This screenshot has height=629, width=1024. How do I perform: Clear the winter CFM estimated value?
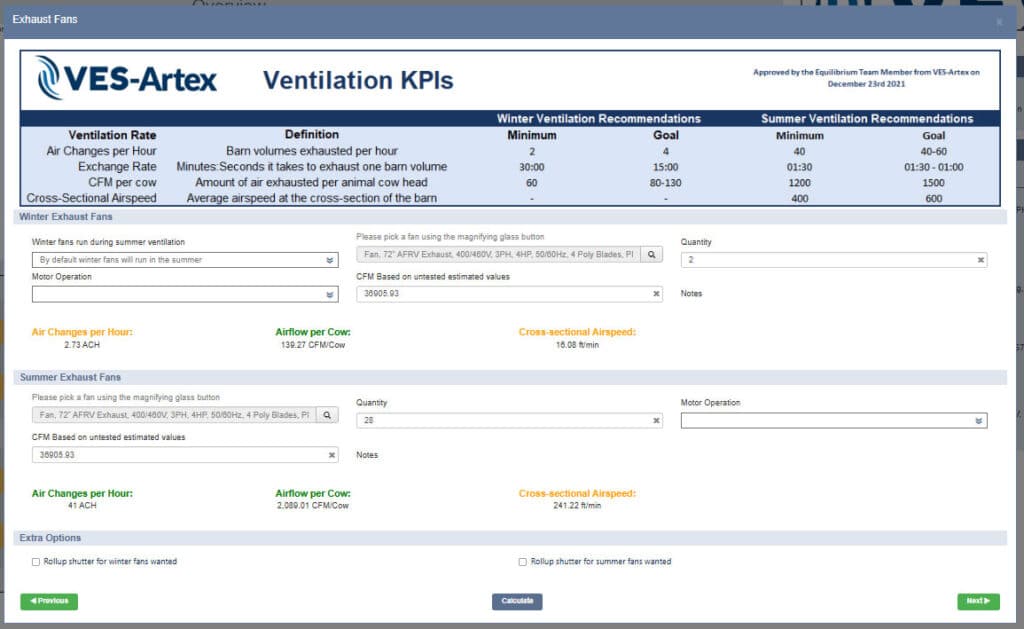point(656,294)
